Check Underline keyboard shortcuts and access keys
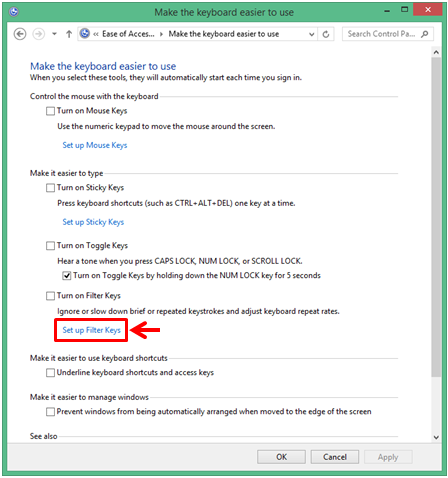The image size is (448, 478). [50, 372]
